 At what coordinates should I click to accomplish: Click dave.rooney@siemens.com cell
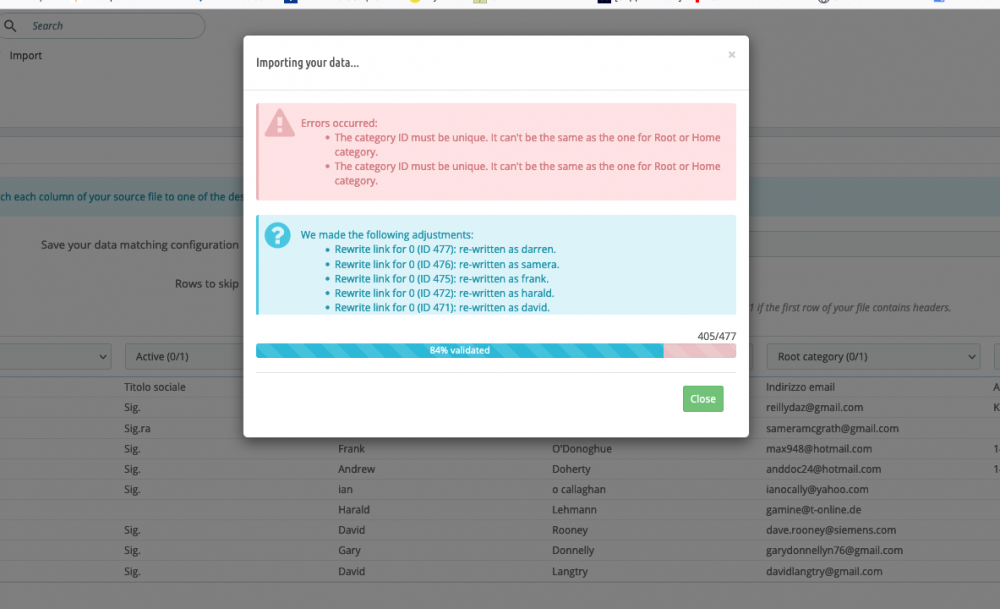(x=831, y=530)
